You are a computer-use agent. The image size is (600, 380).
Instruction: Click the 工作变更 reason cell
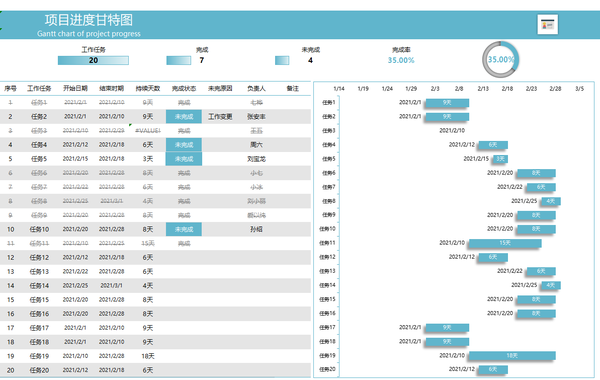(x=220, y=117)
